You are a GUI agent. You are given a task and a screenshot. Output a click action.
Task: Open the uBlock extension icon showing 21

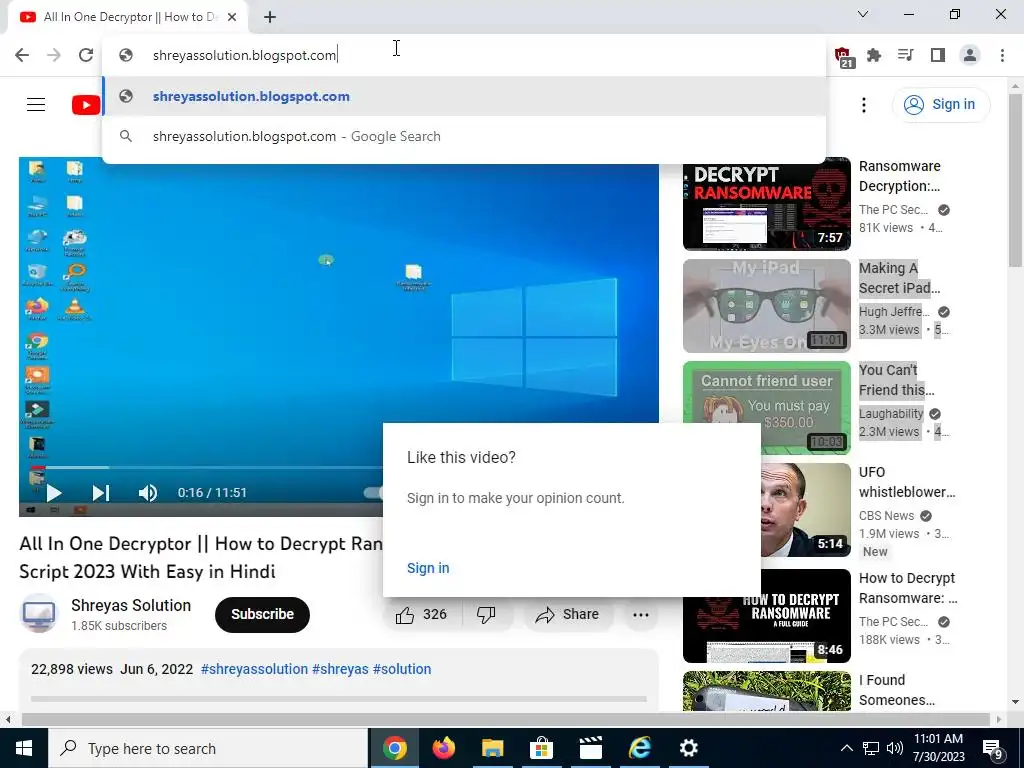pos(843,56)
